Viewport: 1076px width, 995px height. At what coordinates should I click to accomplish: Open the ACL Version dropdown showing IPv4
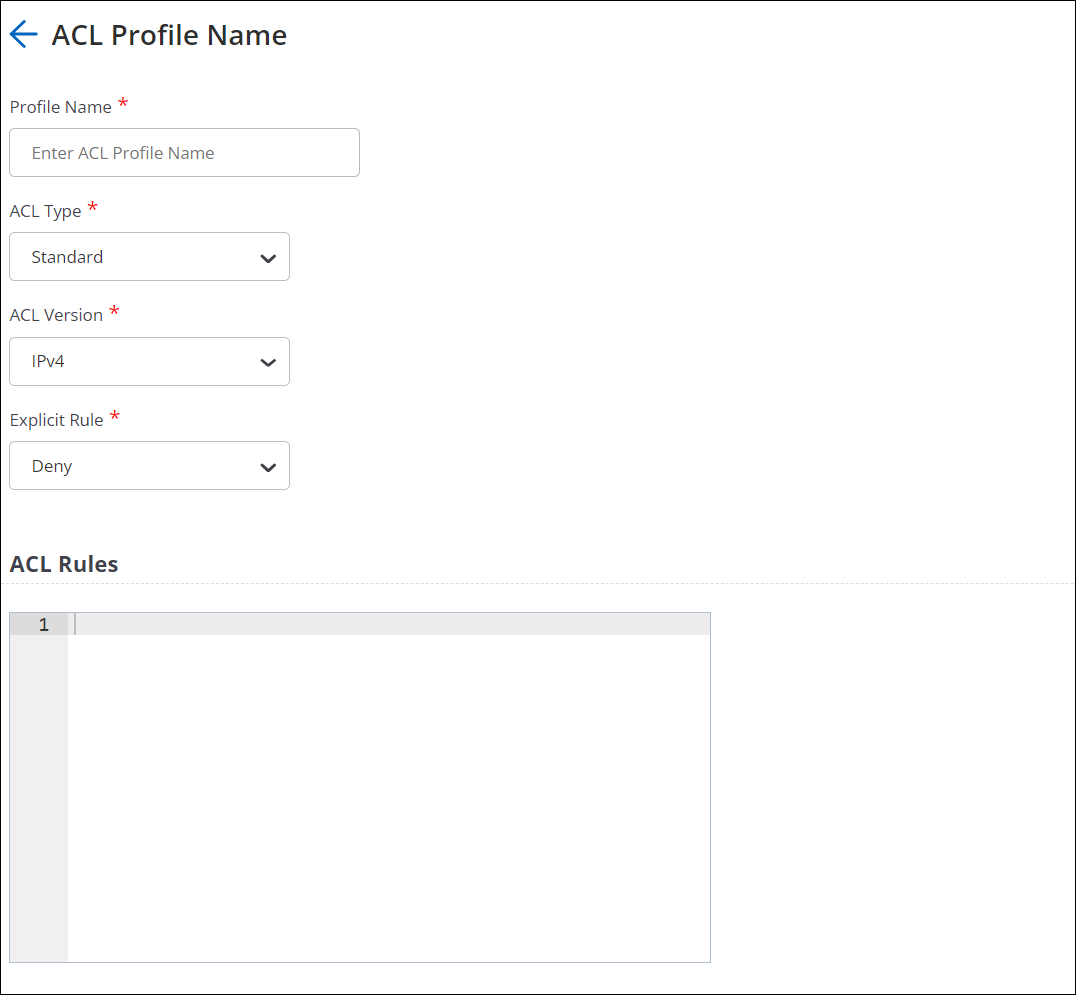(x=149, y=361)
